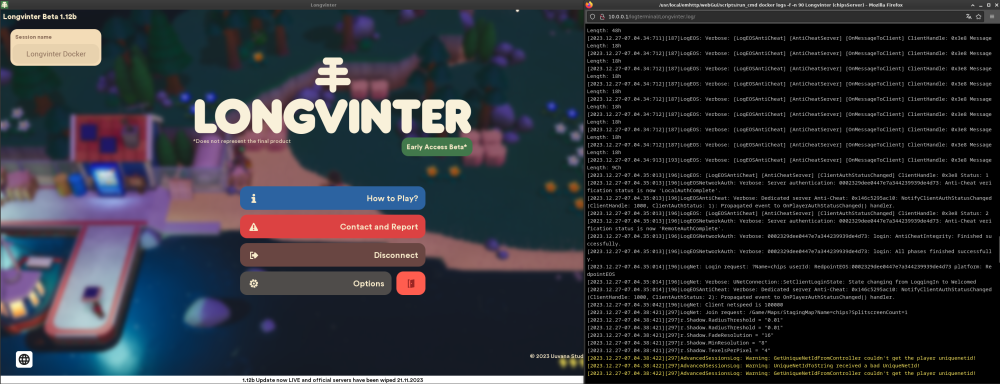Click the red exit-door quit icon
This screenshot has height=384, width=1000.
click(x=411, y=283)
